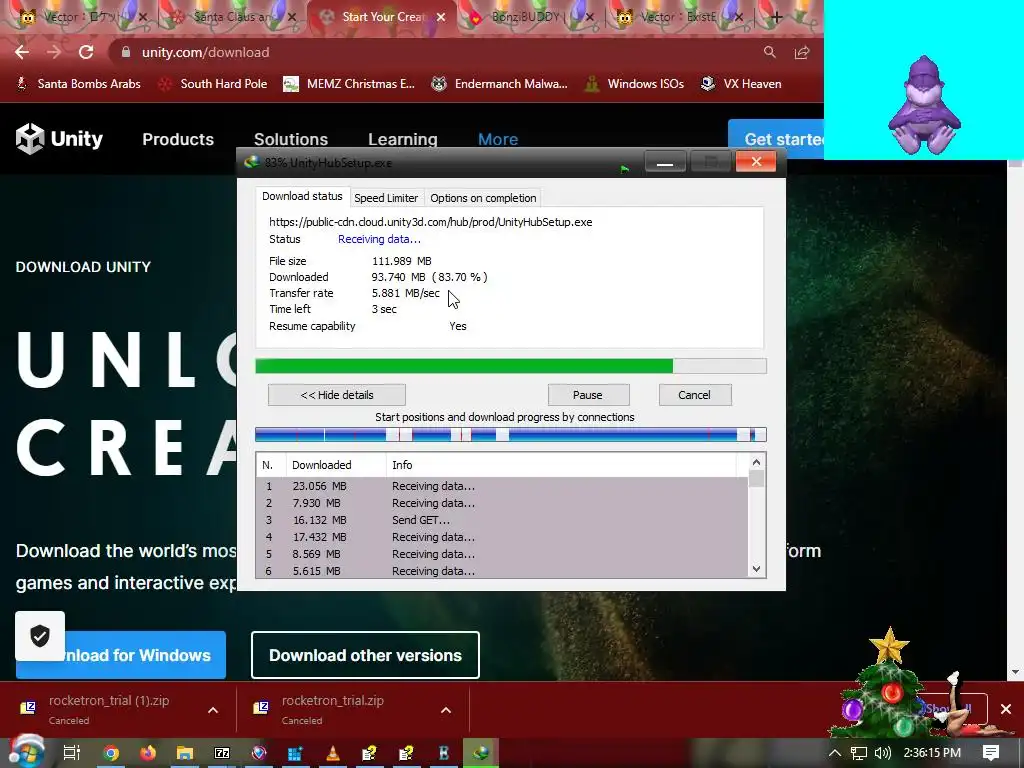Click the site padlock icon in address bar
The width and height of the screenshot is (1024, 768).
click(126, 52)
